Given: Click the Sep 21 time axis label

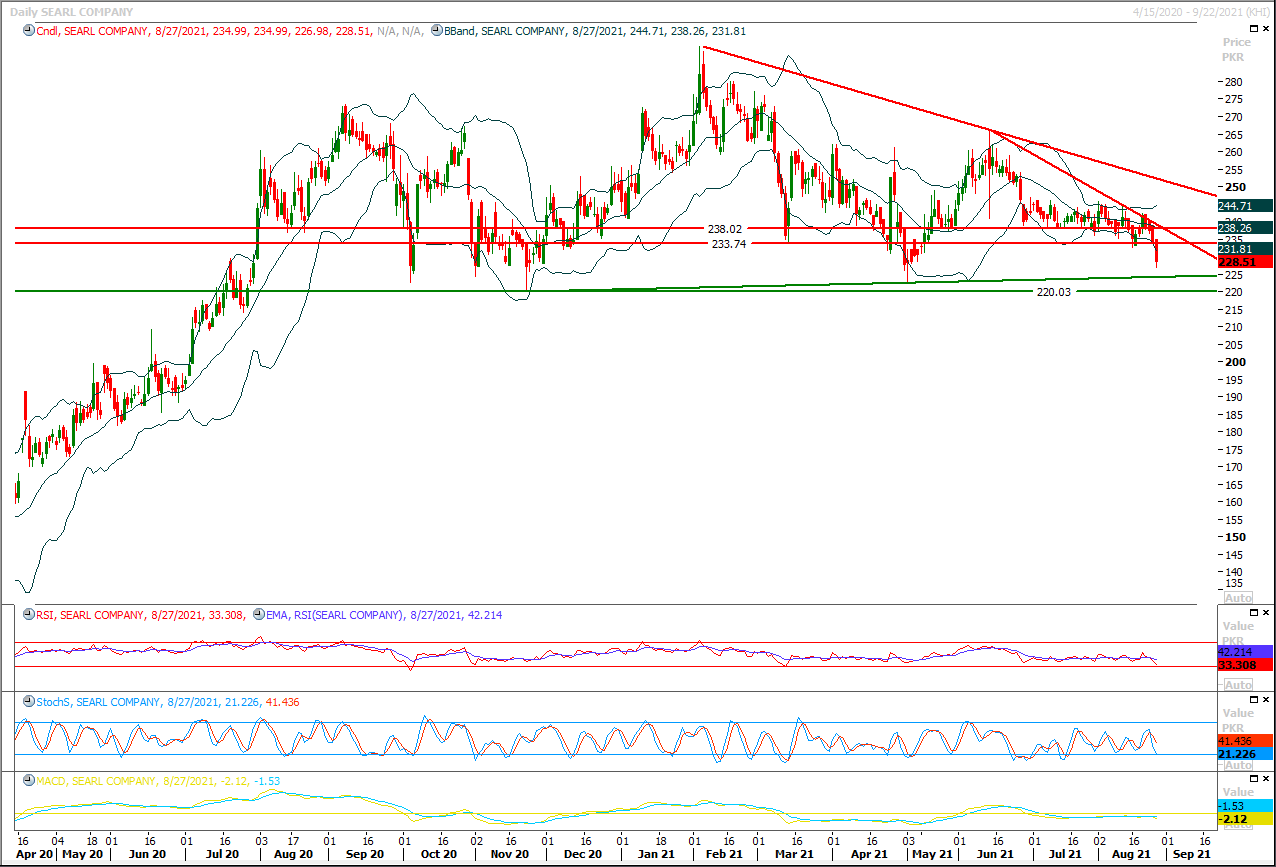Looking at the screenshot, I should (1191, 855).
